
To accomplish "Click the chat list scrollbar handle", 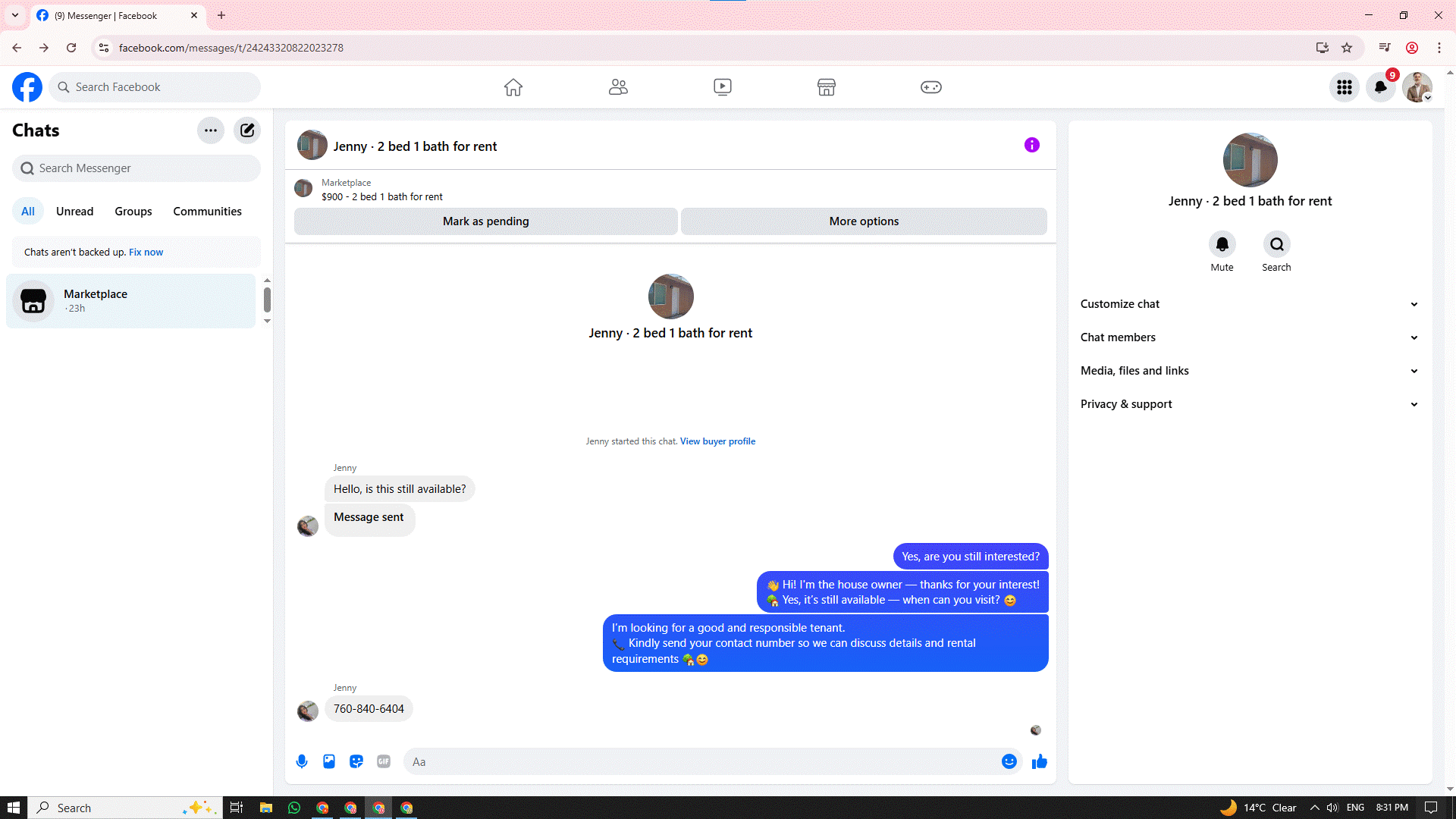I will click(x=267, y=300).
